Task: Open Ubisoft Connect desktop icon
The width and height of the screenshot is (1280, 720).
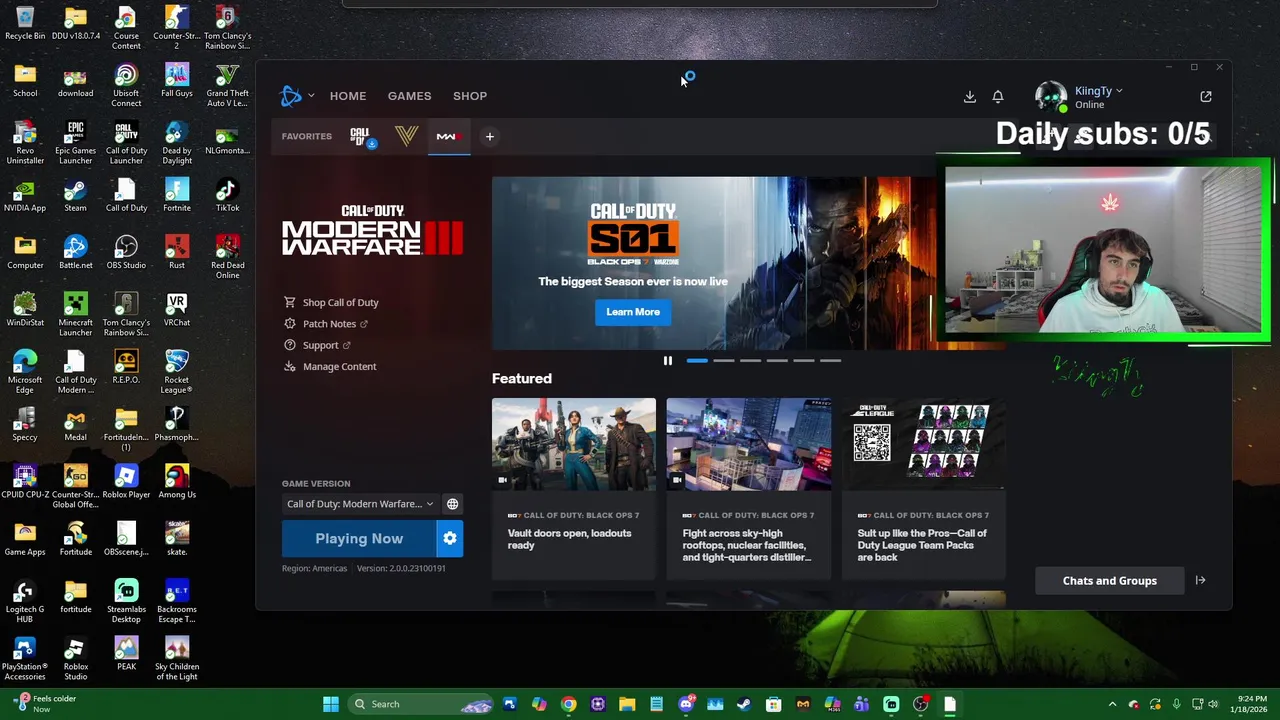Action: tap(126, 85)
